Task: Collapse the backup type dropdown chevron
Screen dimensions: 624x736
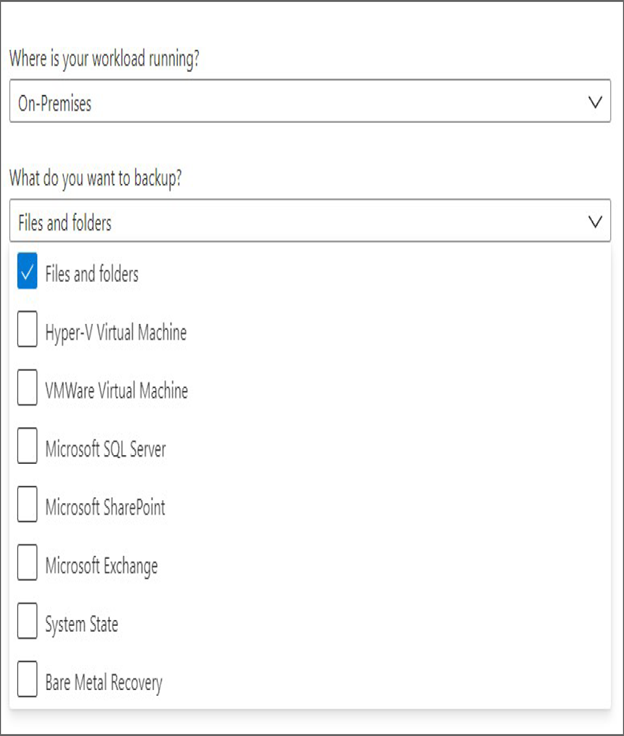Action: tap(595, 222)
